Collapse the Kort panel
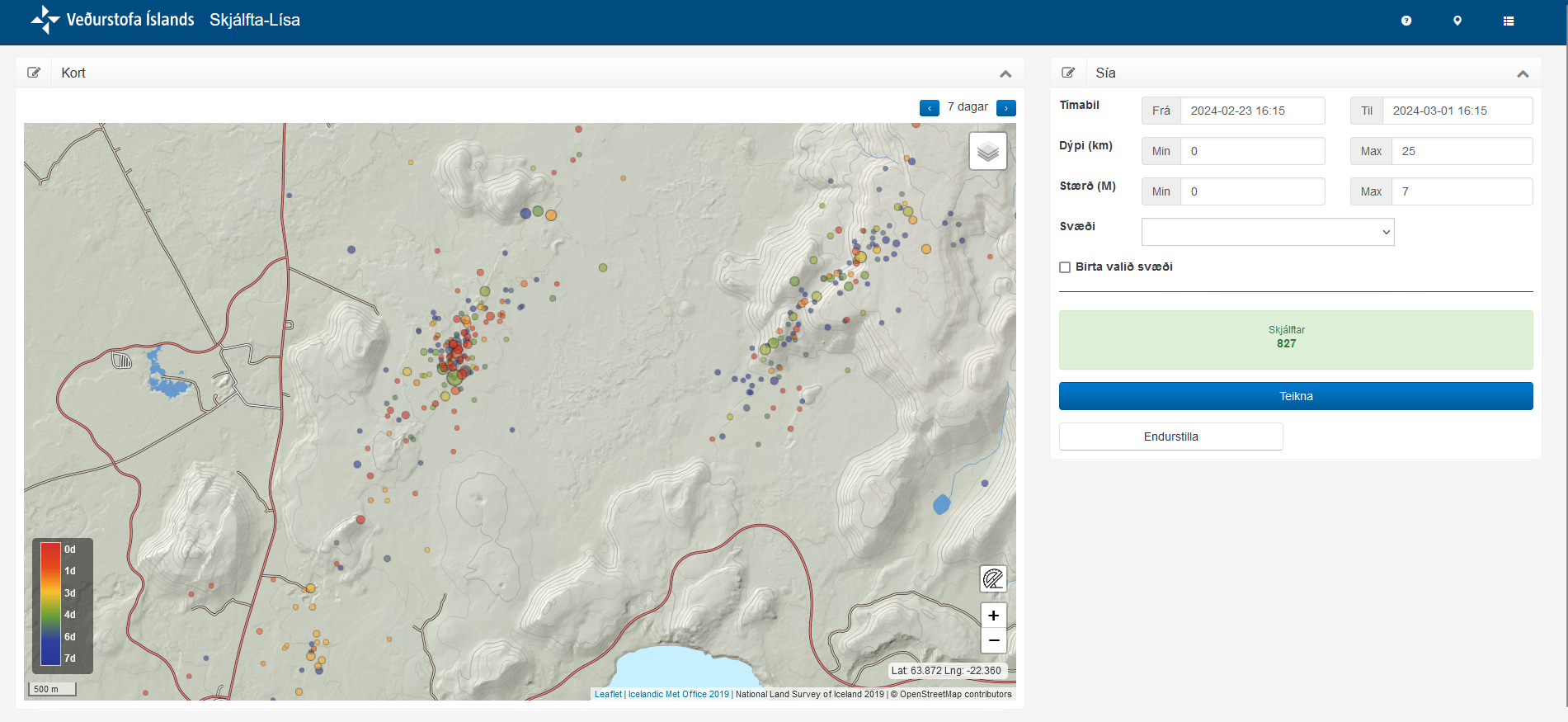The height and width of the screenshot is (722, 1568). (1005, 73)
